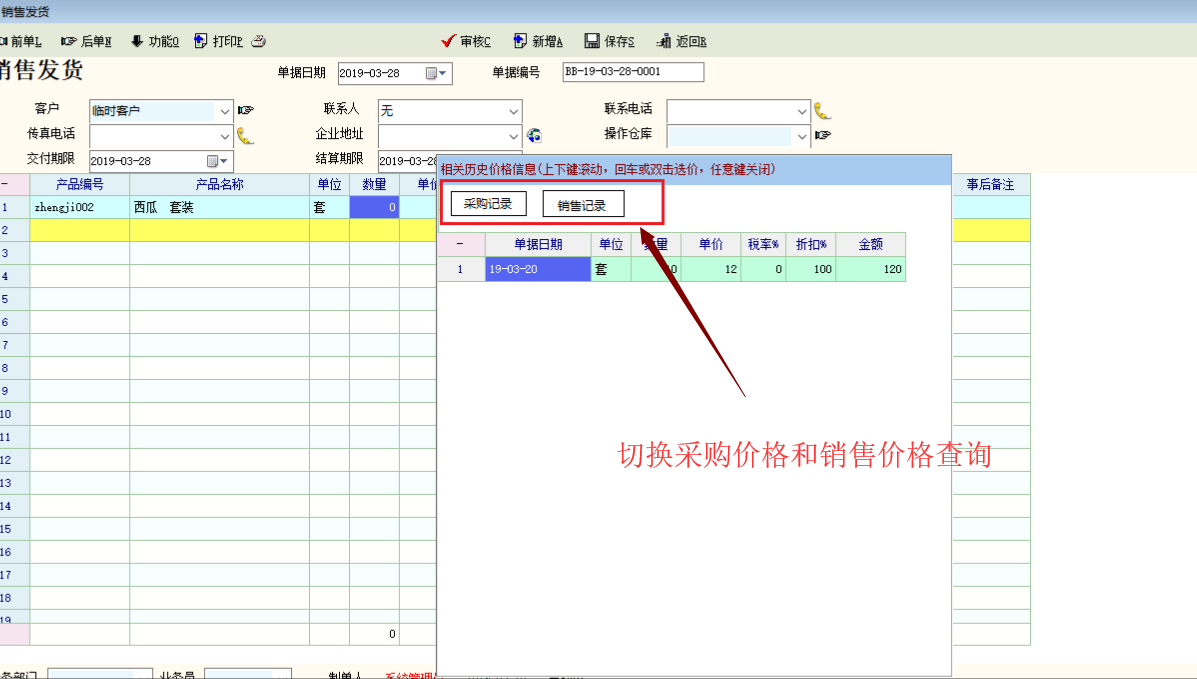Click the 单据编号 document number field
The height and width of the screenshot is (679, 1197).
click(633, 72)
